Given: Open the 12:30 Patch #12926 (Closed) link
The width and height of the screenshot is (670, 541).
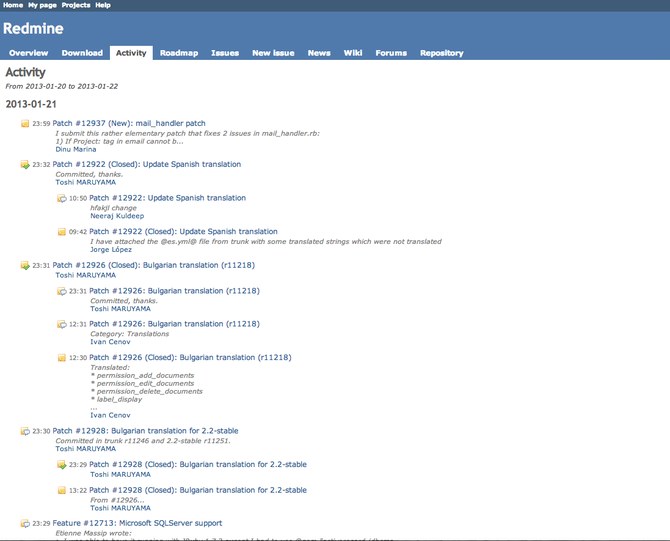Looking at the screenshot, I should click(190, 358).
